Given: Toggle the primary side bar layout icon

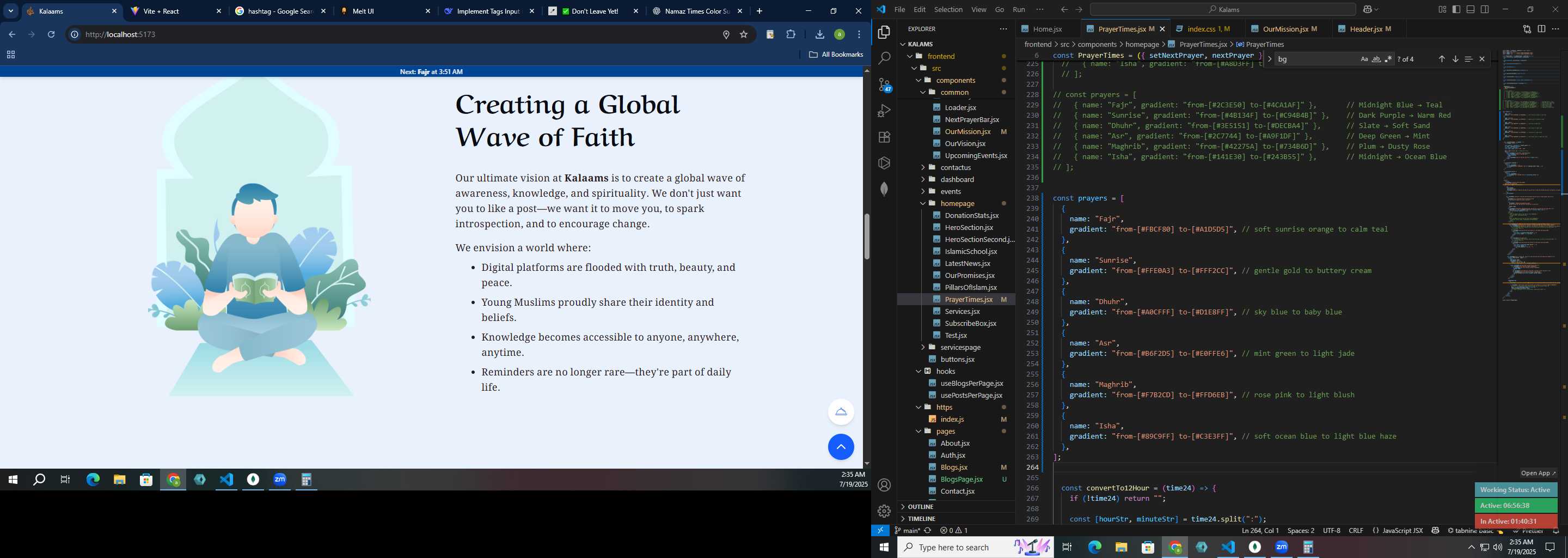Looking at the screenshot, I should click(x=1456, y=9).
